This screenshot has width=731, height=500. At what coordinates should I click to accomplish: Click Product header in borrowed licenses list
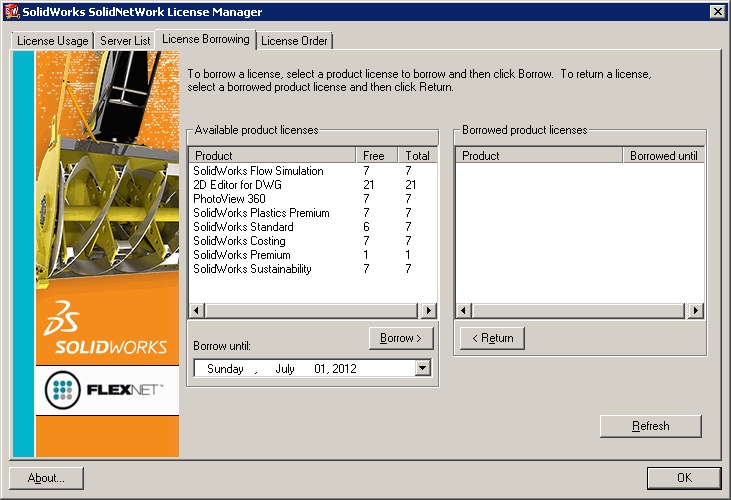[539, 155]
